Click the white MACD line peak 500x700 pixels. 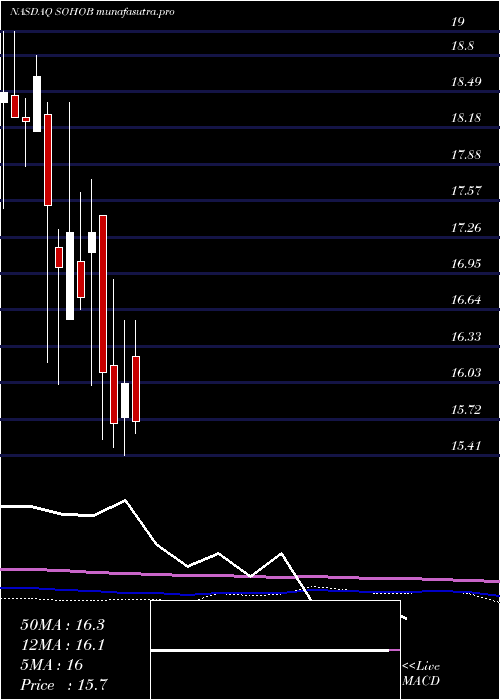125,500
